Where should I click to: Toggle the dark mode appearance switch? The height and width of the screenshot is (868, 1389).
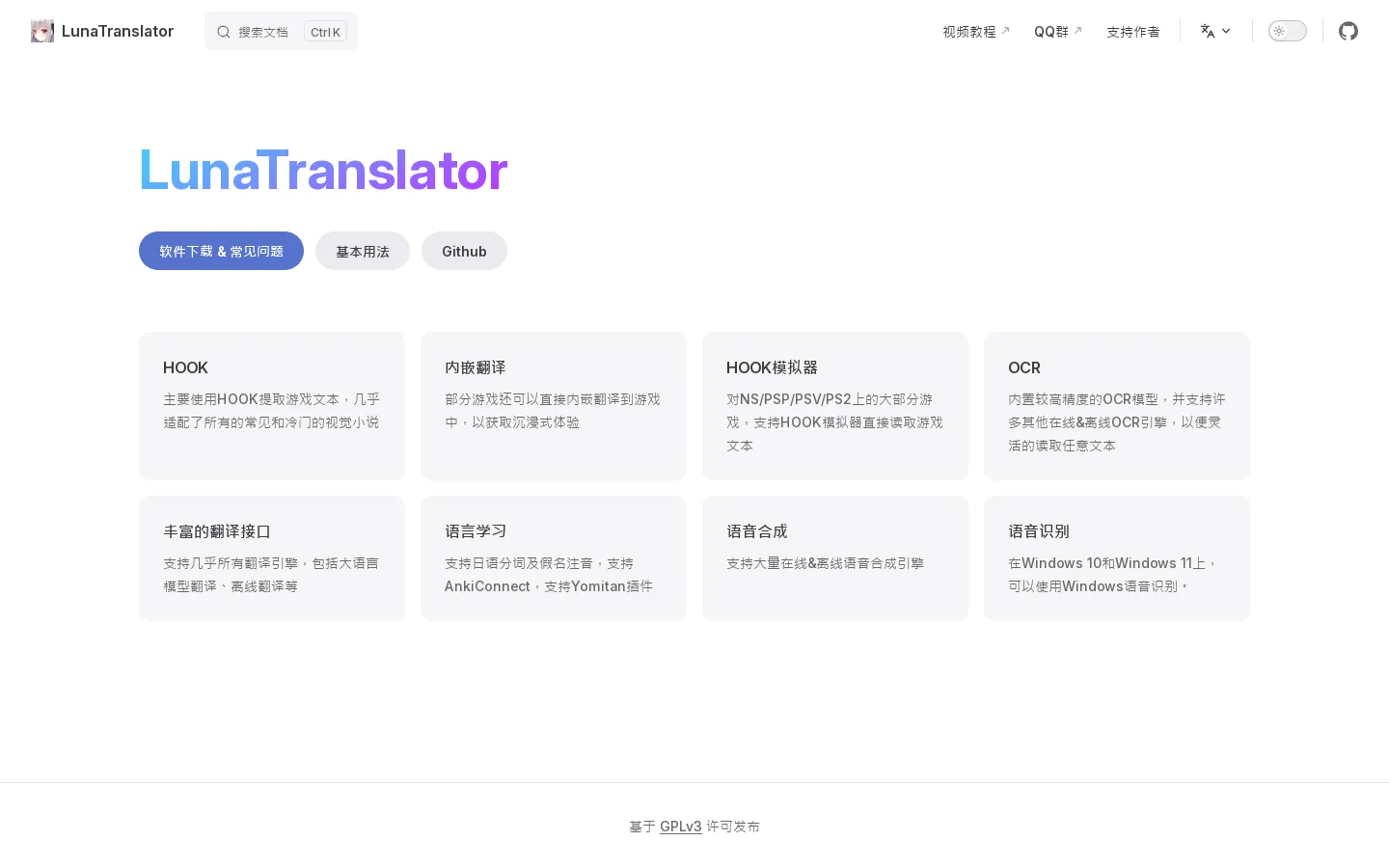coord(1288,31)
